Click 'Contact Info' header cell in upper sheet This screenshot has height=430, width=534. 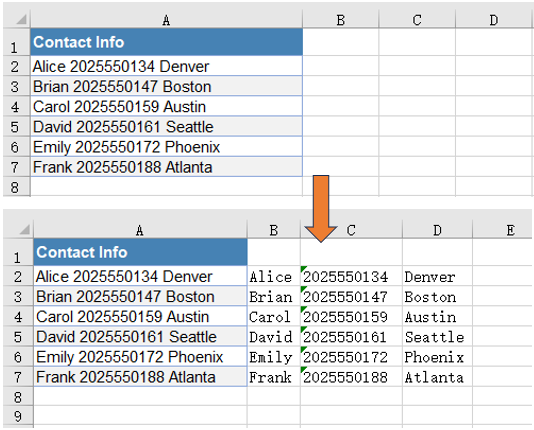[x=166, y=42]
